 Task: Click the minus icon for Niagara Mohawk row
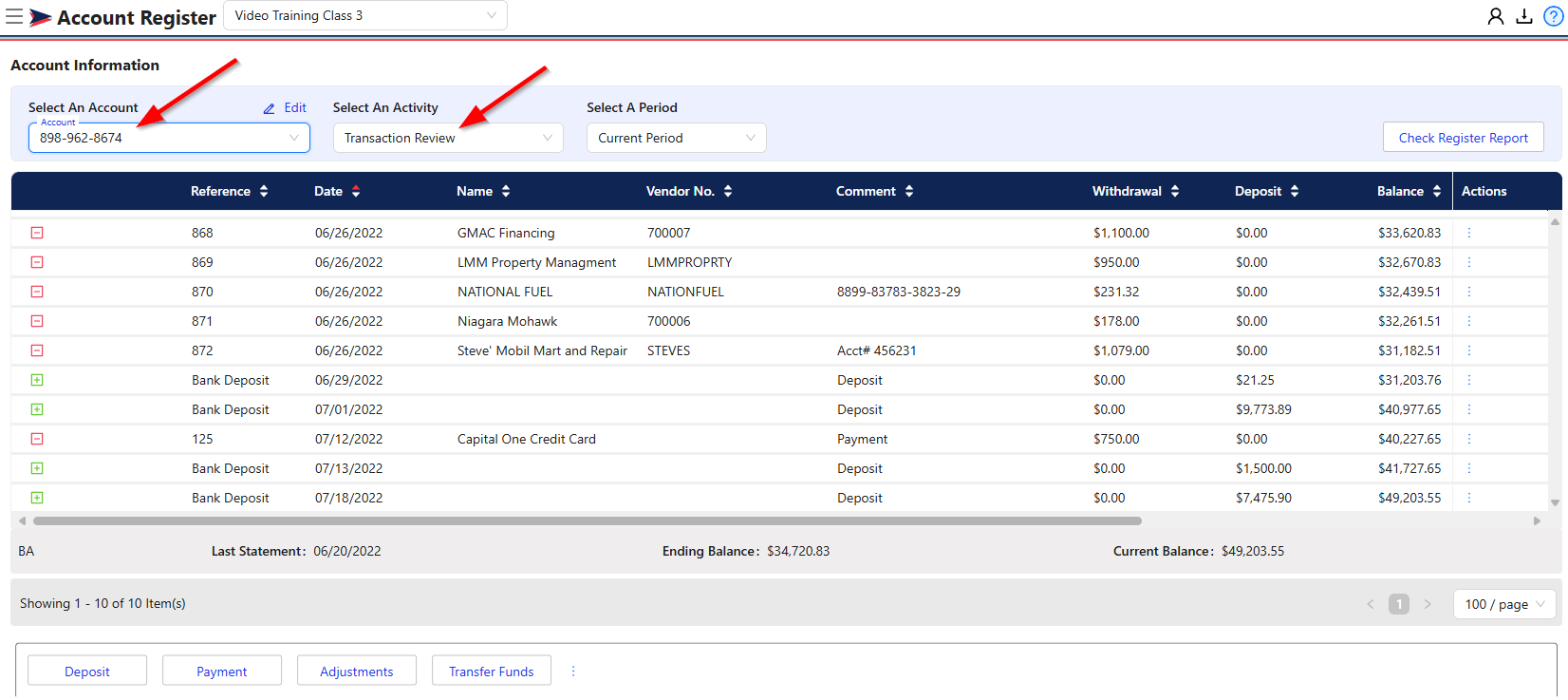(x=37, y=321)
